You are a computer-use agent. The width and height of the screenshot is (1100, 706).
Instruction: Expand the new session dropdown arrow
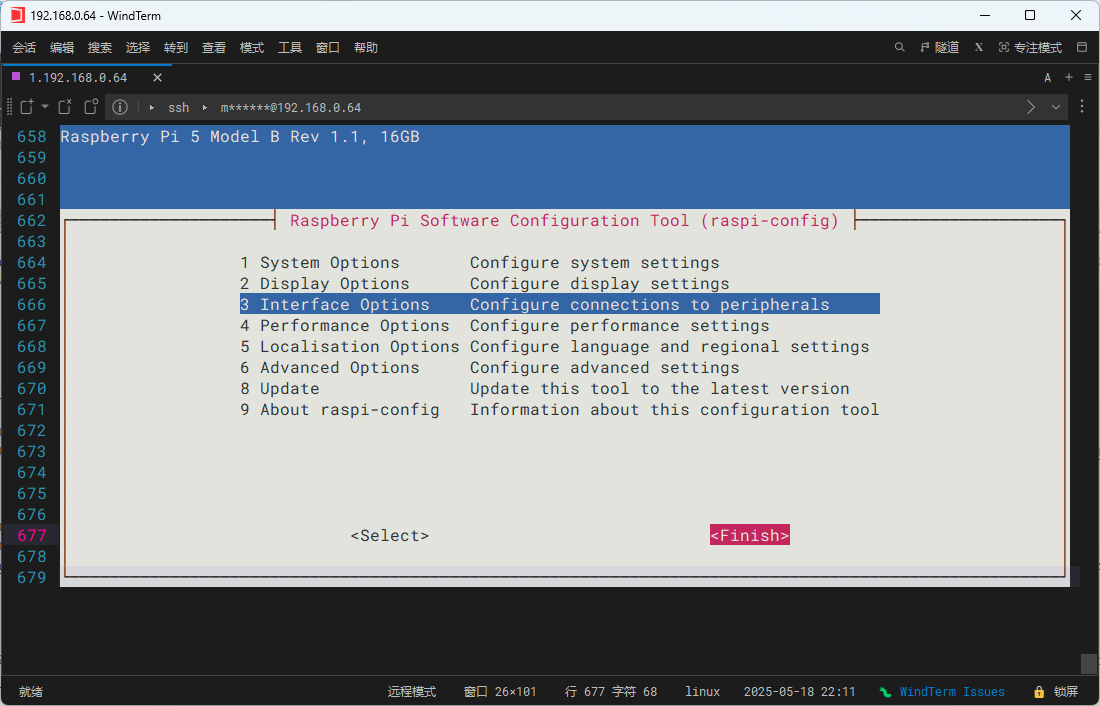[x=45, y=107]
